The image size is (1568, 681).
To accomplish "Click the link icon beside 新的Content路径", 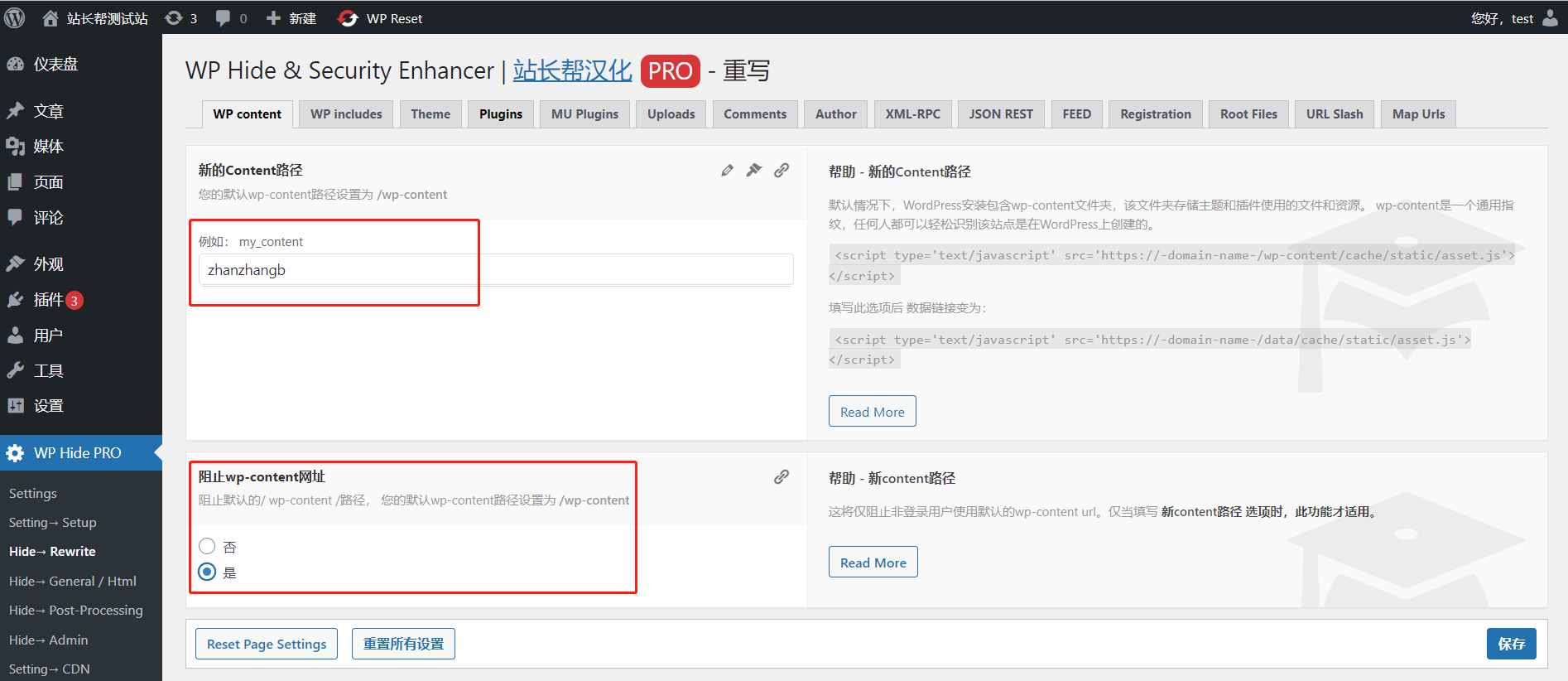I will coord(782,171).
